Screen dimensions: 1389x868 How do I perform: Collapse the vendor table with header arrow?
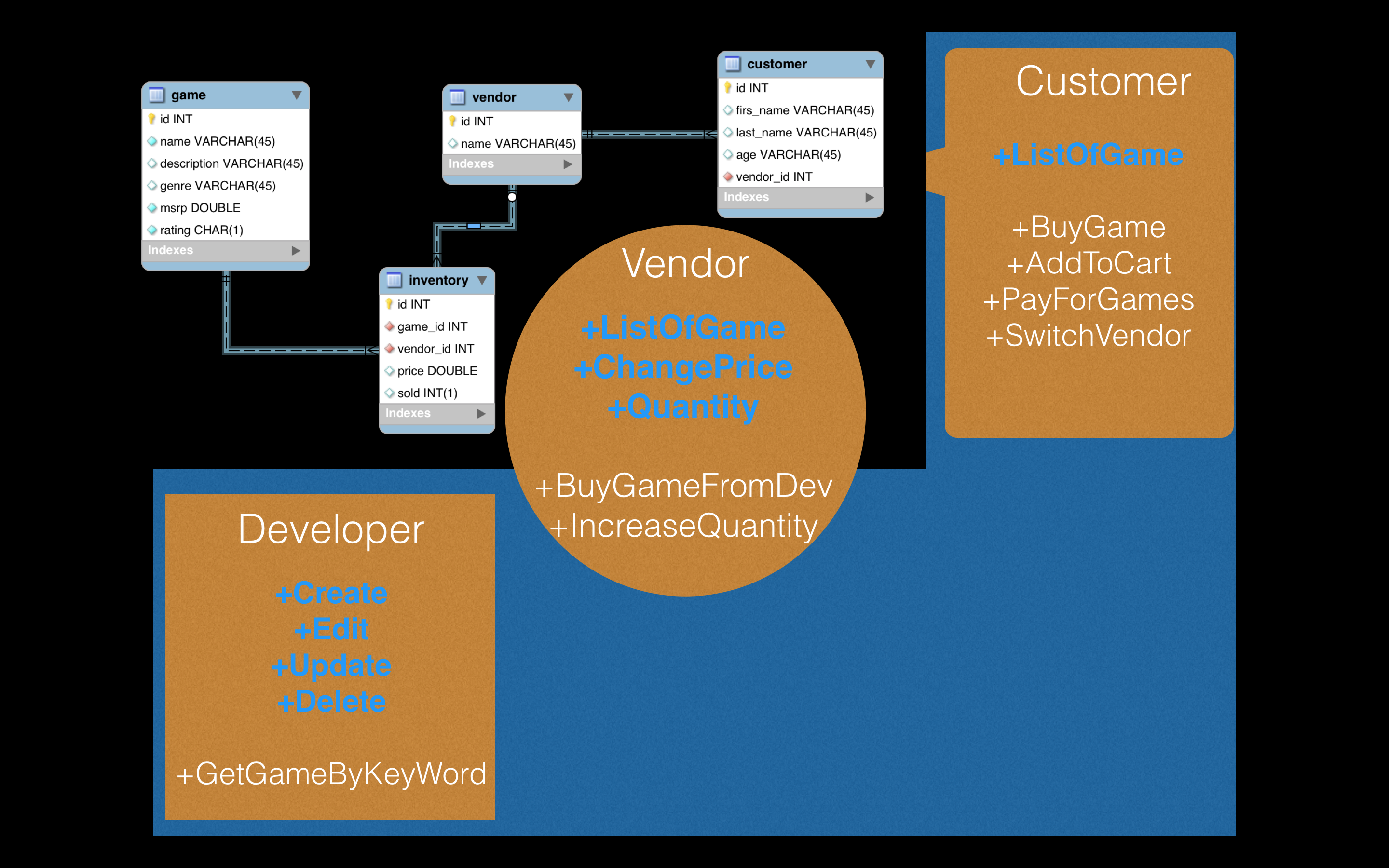point(568,97)
